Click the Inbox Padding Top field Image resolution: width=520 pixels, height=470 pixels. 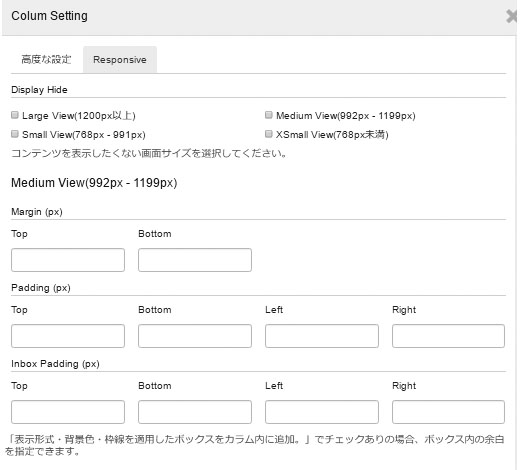point(68,412)
